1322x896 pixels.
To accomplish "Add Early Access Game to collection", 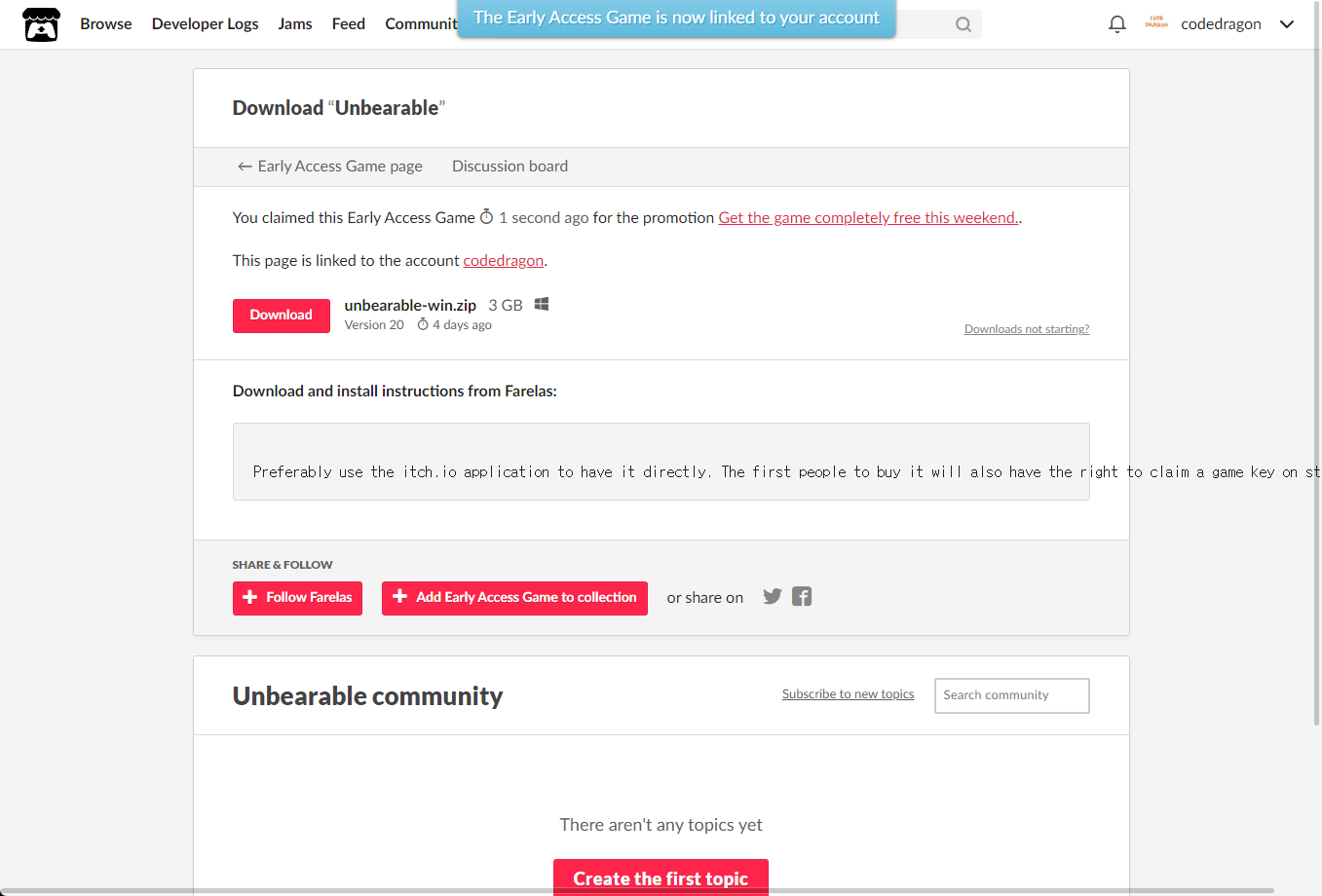I will [x=514, y=598].
